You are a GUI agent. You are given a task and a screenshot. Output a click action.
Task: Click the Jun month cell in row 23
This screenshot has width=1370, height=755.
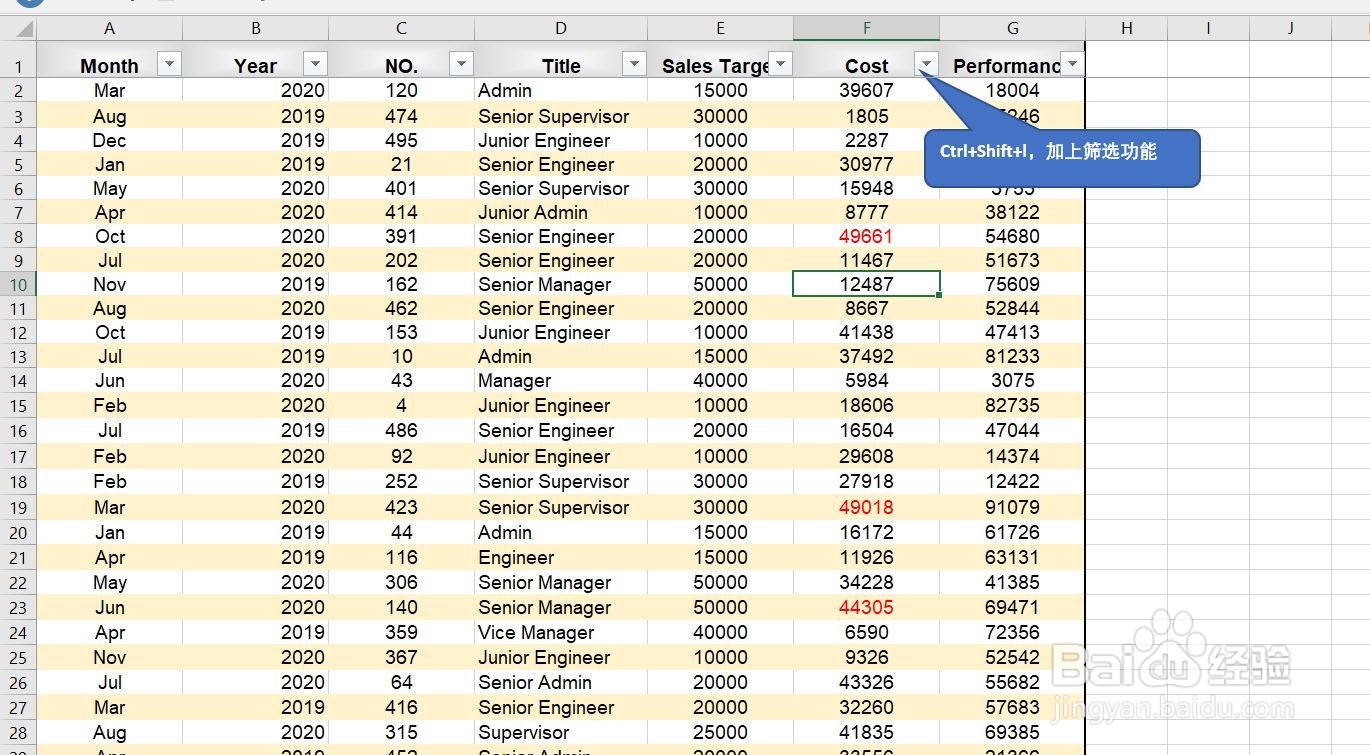[110, 607]
